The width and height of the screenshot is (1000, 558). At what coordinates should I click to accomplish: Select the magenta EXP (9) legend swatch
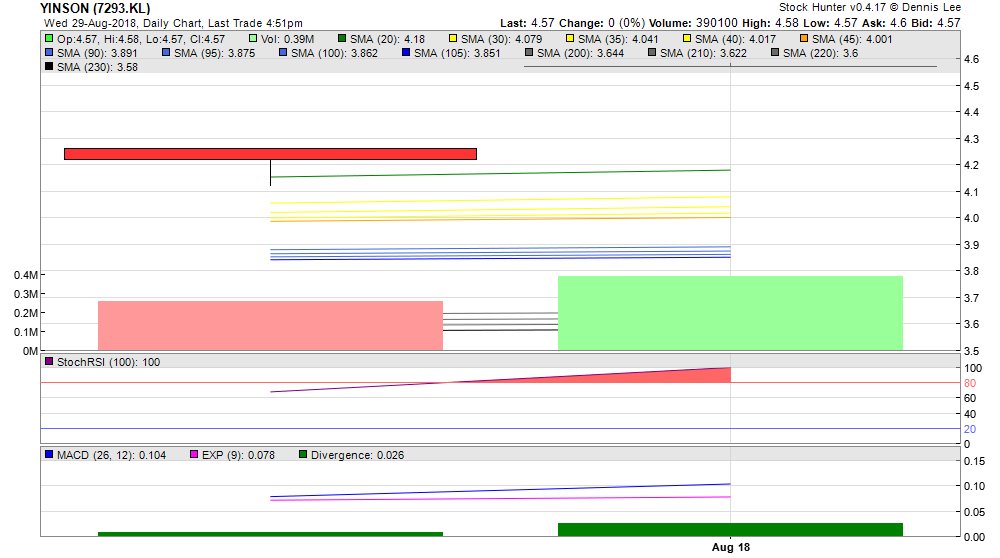point(194,455)
